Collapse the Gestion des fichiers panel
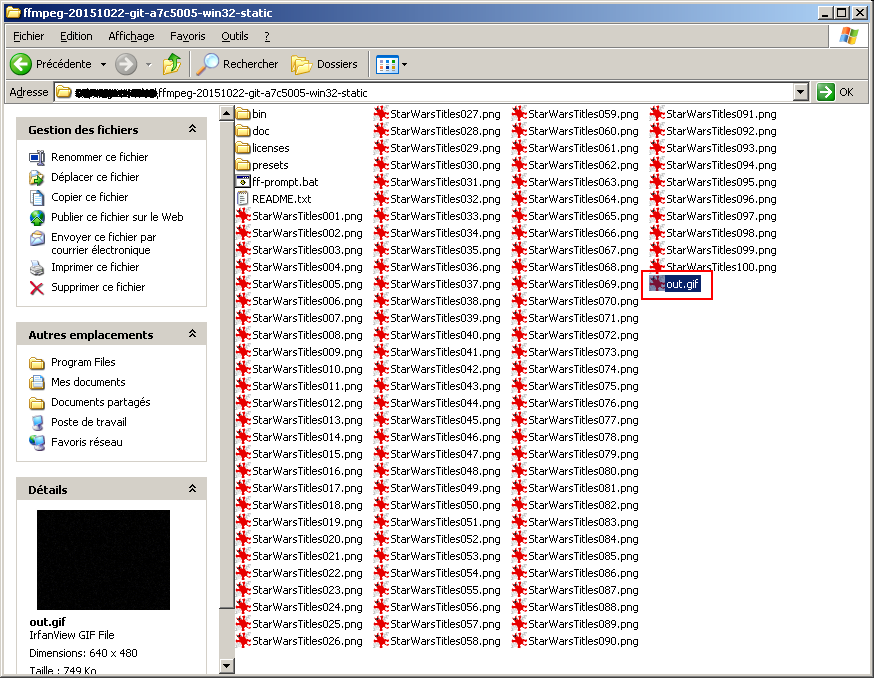This screenshot has width=874, height=678. pyautogui.click(x=192, y=130)
